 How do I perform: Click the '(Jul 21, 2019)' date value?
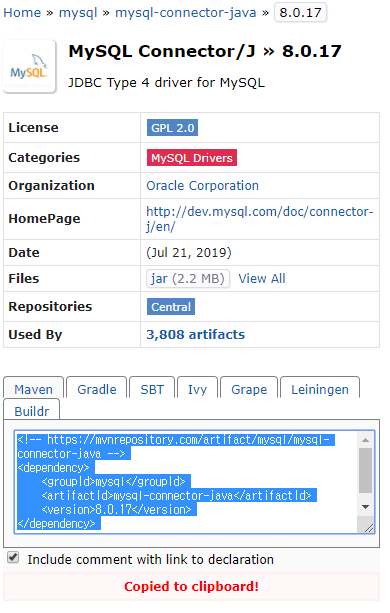(x=189, y=253)
